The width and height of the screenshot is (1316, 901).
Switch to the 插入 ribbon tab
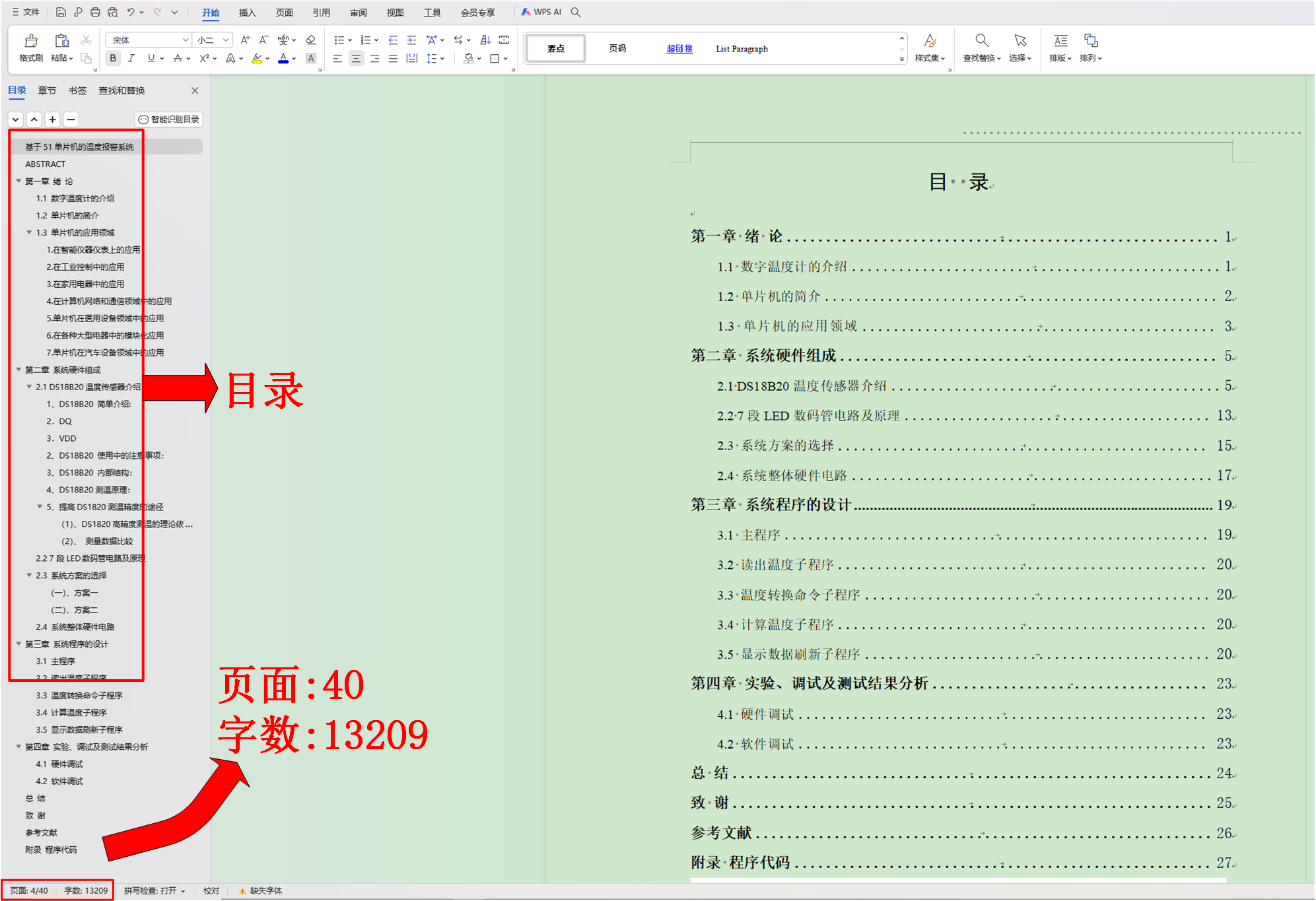click(247, 13)
